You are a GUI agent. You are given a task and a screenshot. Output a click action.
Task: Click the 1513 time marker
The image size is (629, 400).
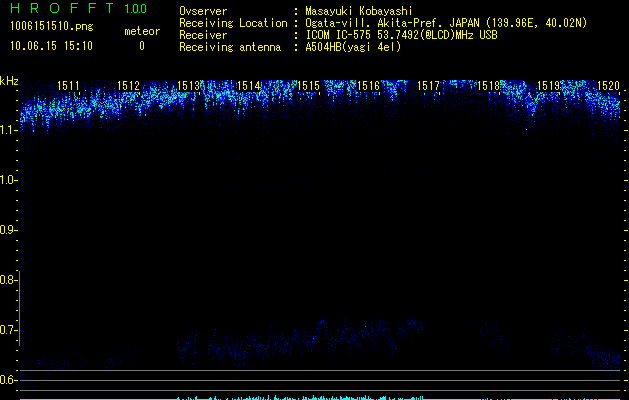(x=189, y=85)
